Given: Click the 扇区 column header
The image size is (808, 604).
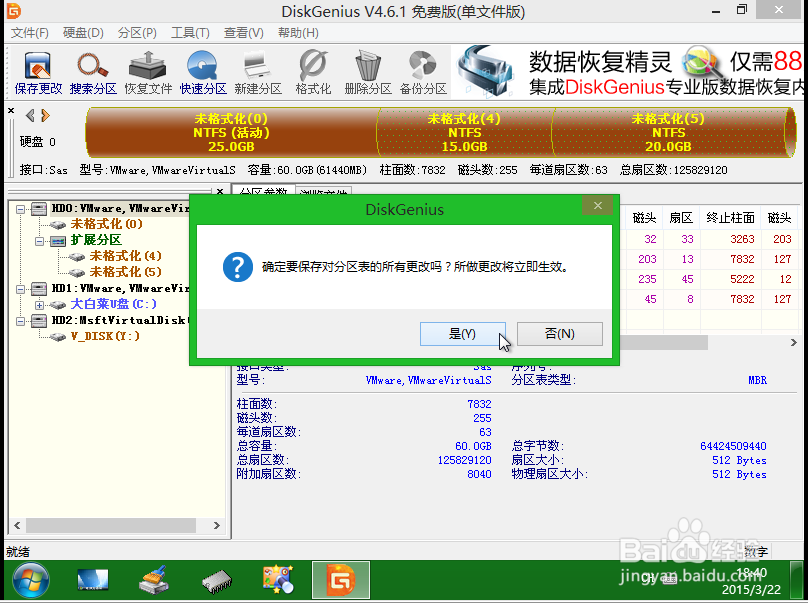Looking at the screenshot, I should point(681,218).
